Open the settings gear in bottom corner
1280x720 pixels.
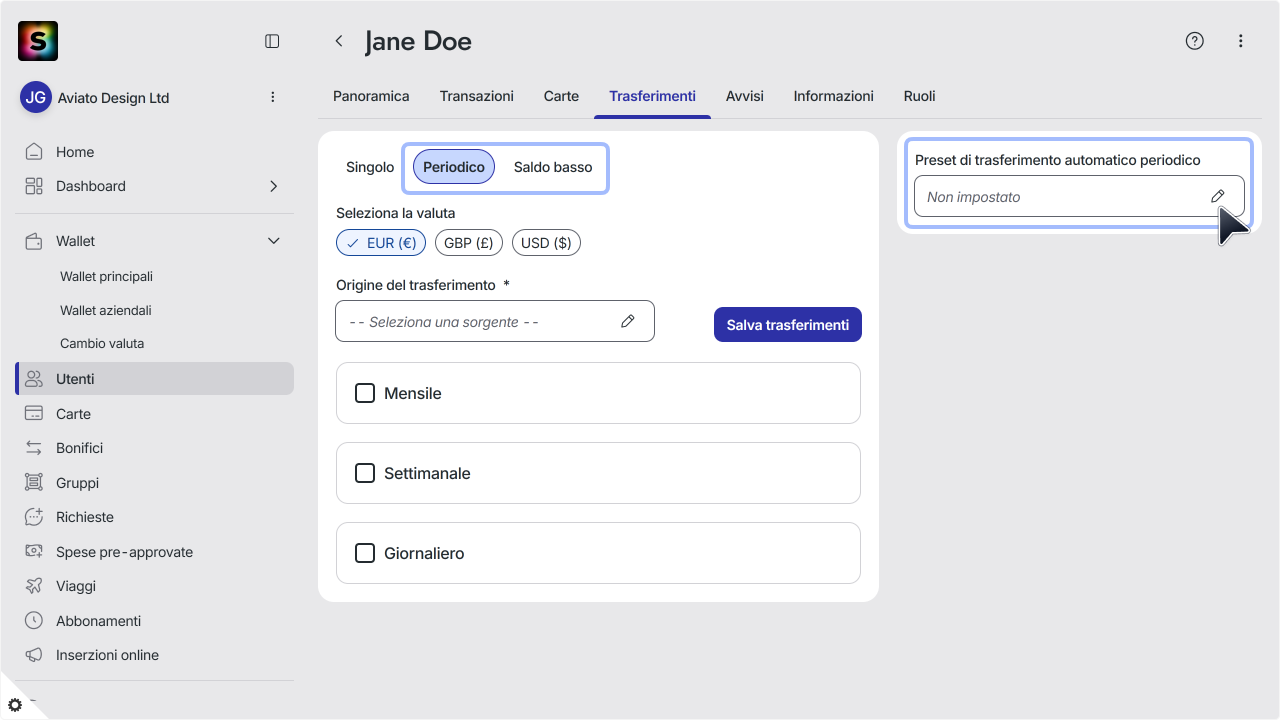pyautogui.click(x=15, y=705)
